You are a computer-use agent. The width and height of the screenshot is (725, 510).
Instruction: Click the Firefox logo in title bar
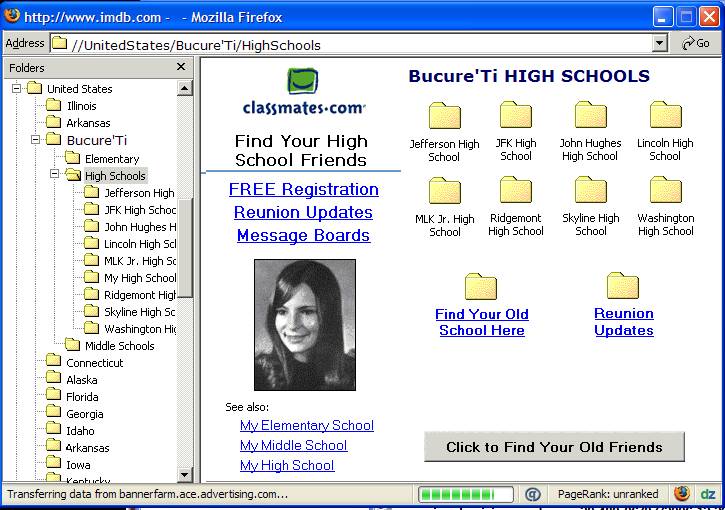pos(12,15)
